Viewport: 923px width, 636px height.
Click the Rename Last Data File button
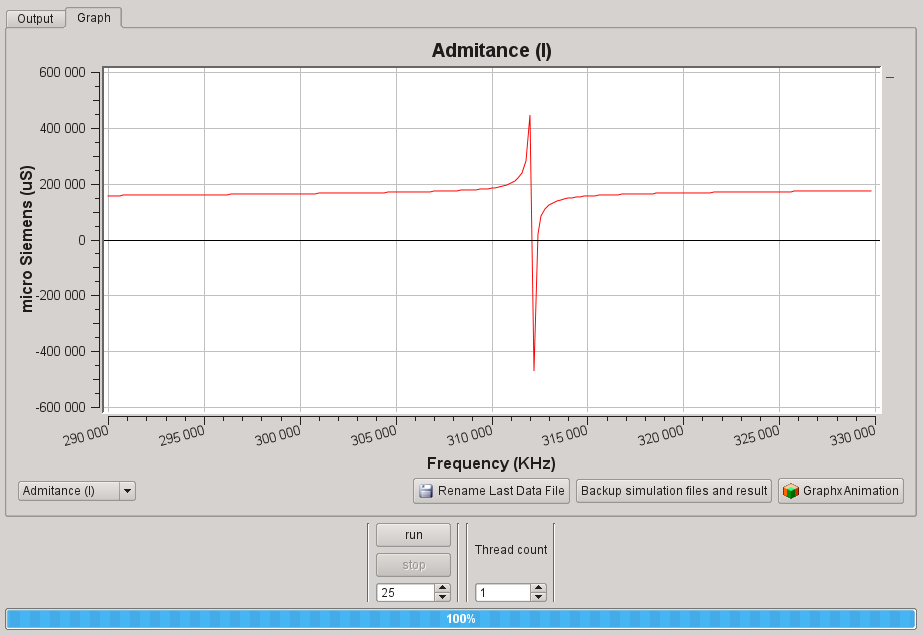click(x=491, y=491)
